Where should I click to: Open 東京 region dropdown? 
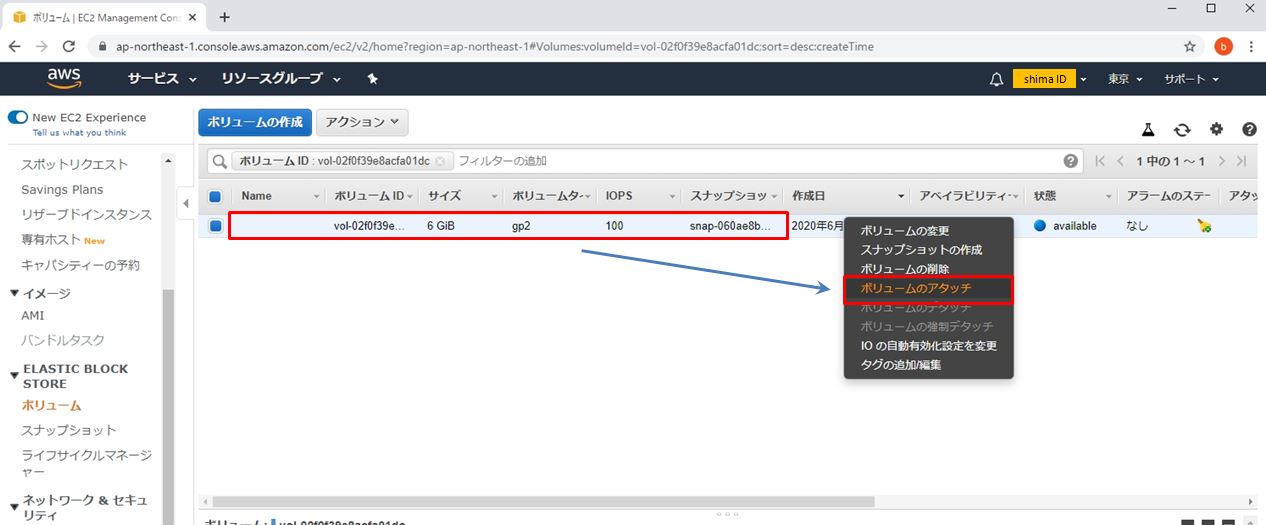click(1126, 79)
